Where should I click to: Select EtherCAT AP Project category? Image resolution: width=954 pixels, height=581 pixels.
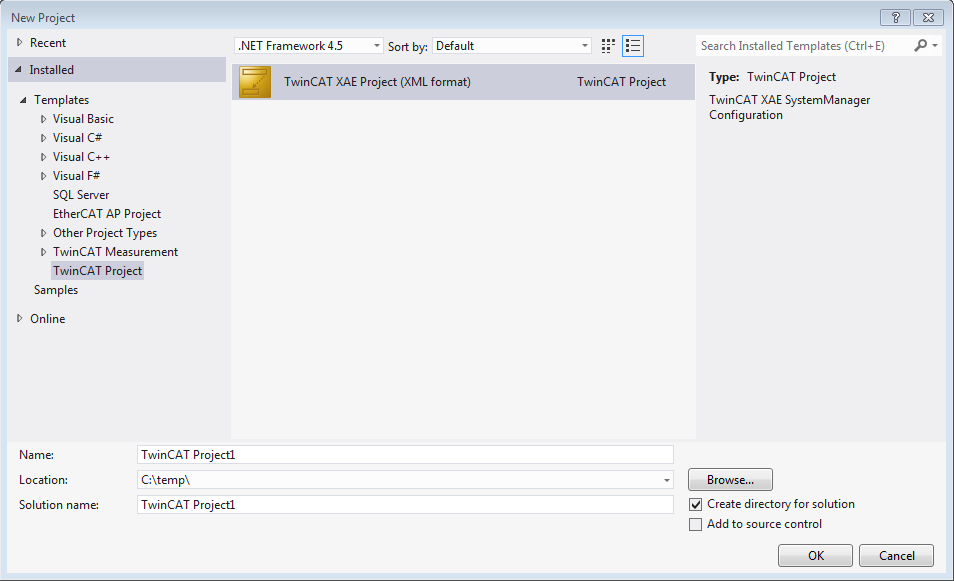(107, 214)
